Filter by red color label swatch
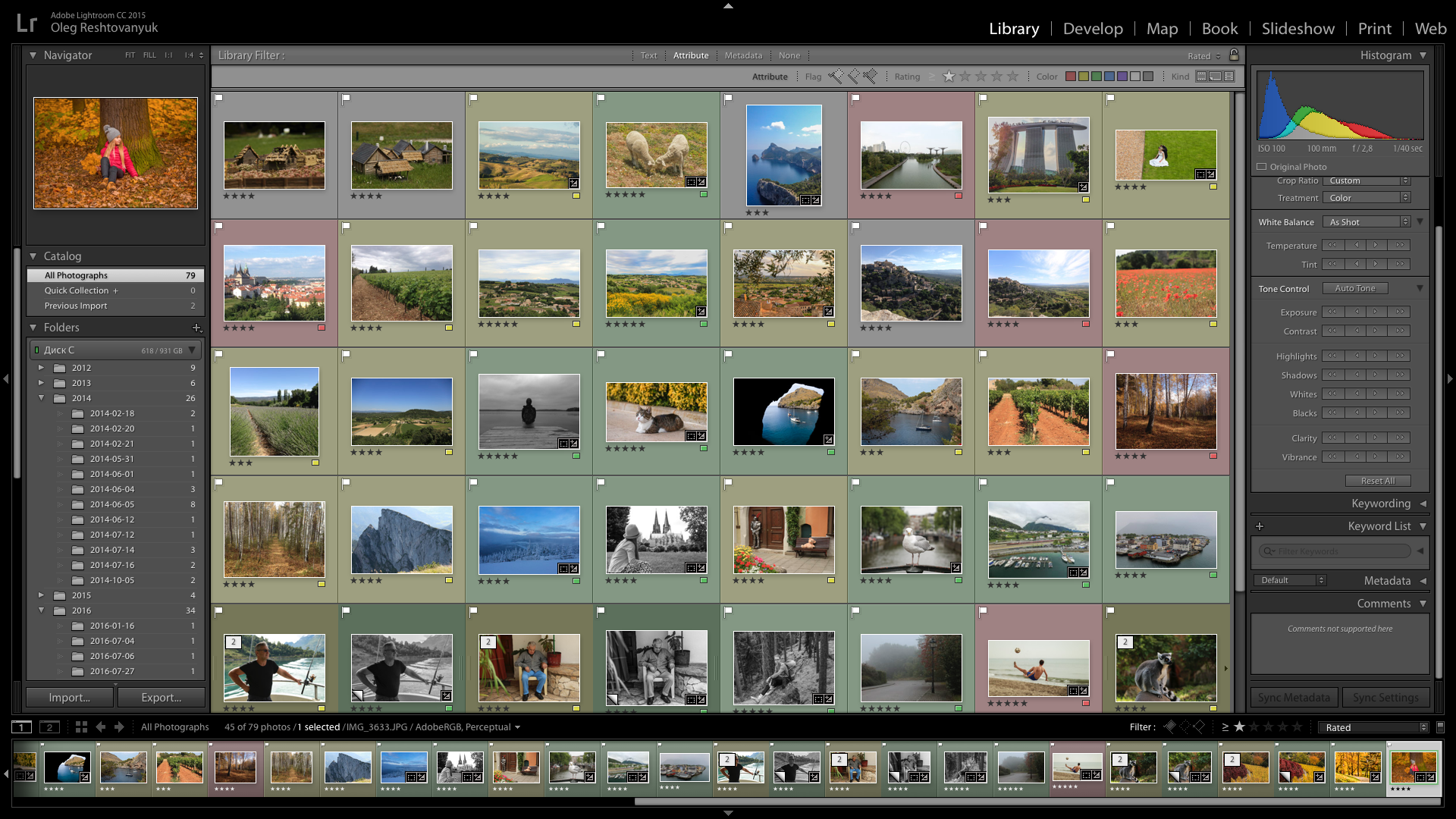Screen dimensions: 1456x819 tap(1070, 77)
